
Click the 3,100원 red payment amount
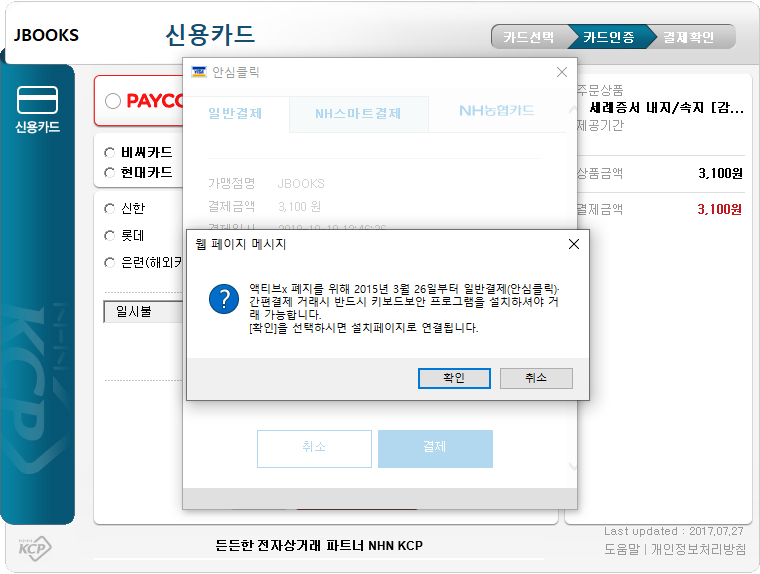coord(720,209)
